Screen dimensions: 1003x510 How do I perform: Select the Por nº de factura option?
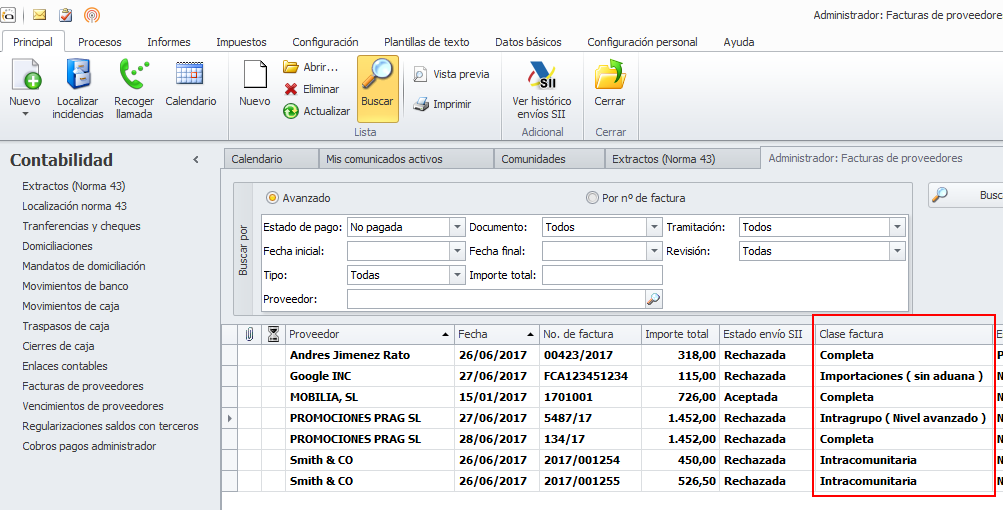593,198
